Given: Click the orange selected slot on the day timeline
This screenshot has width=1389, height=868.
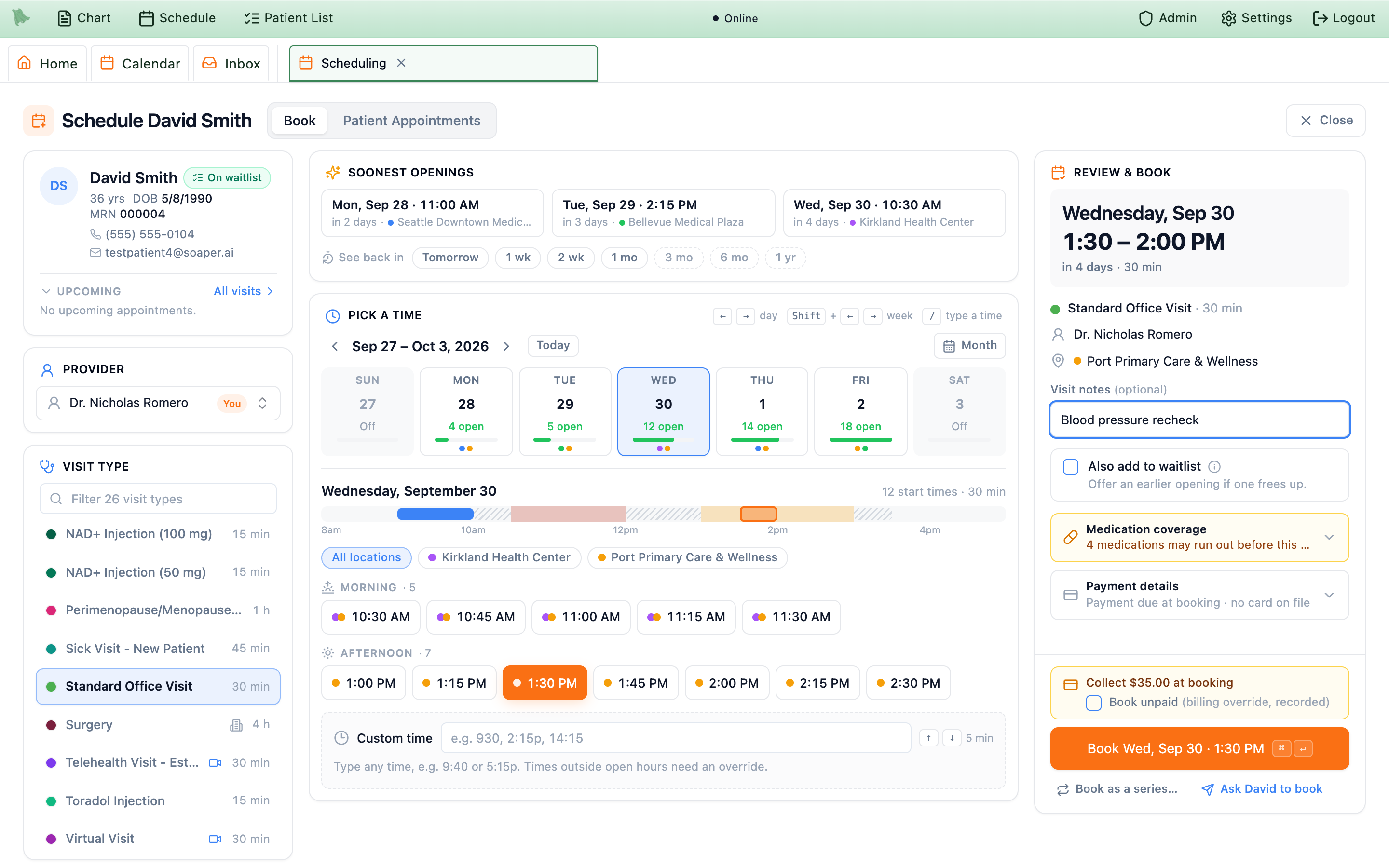Looking at the screenshot, I should [758, 514].
